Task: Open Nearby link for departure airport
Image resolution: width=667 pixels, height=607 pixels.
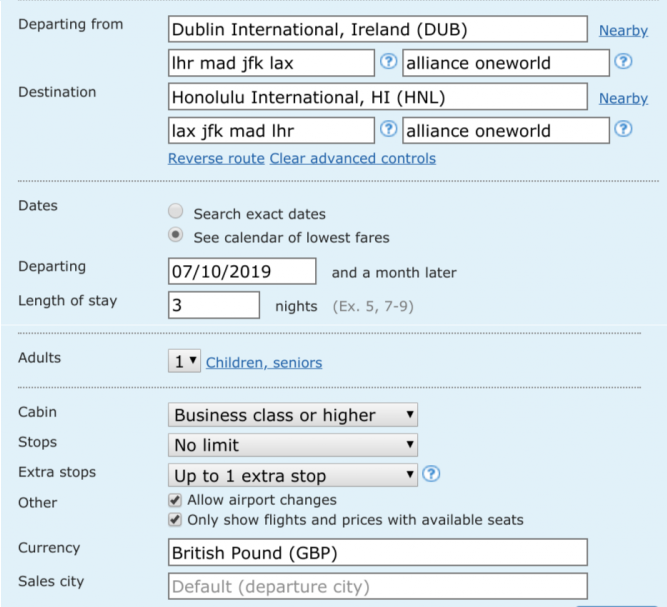Action: point(623,31)
